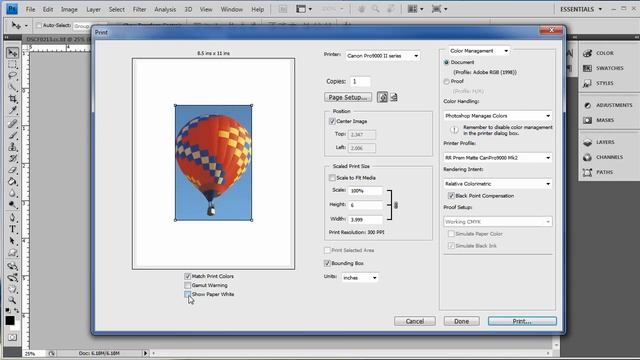640x360 pixels.
Task: Click the Print... button
Action: point(522,321)
